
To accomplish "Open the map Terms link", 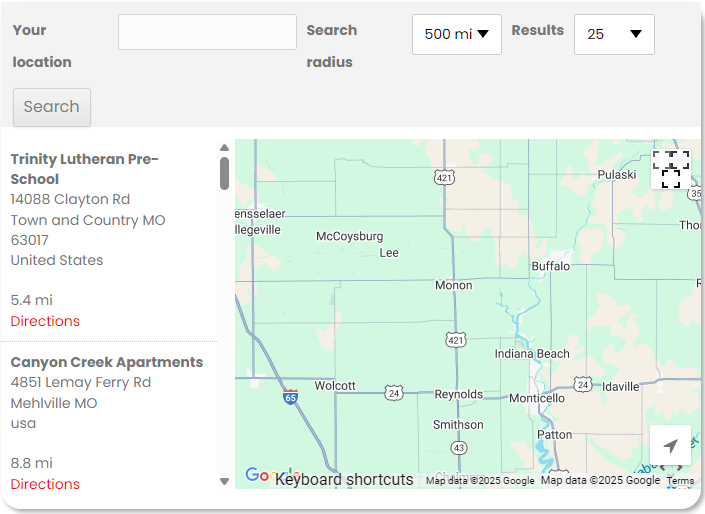I will pyautogui.click(x=680, y=480).
